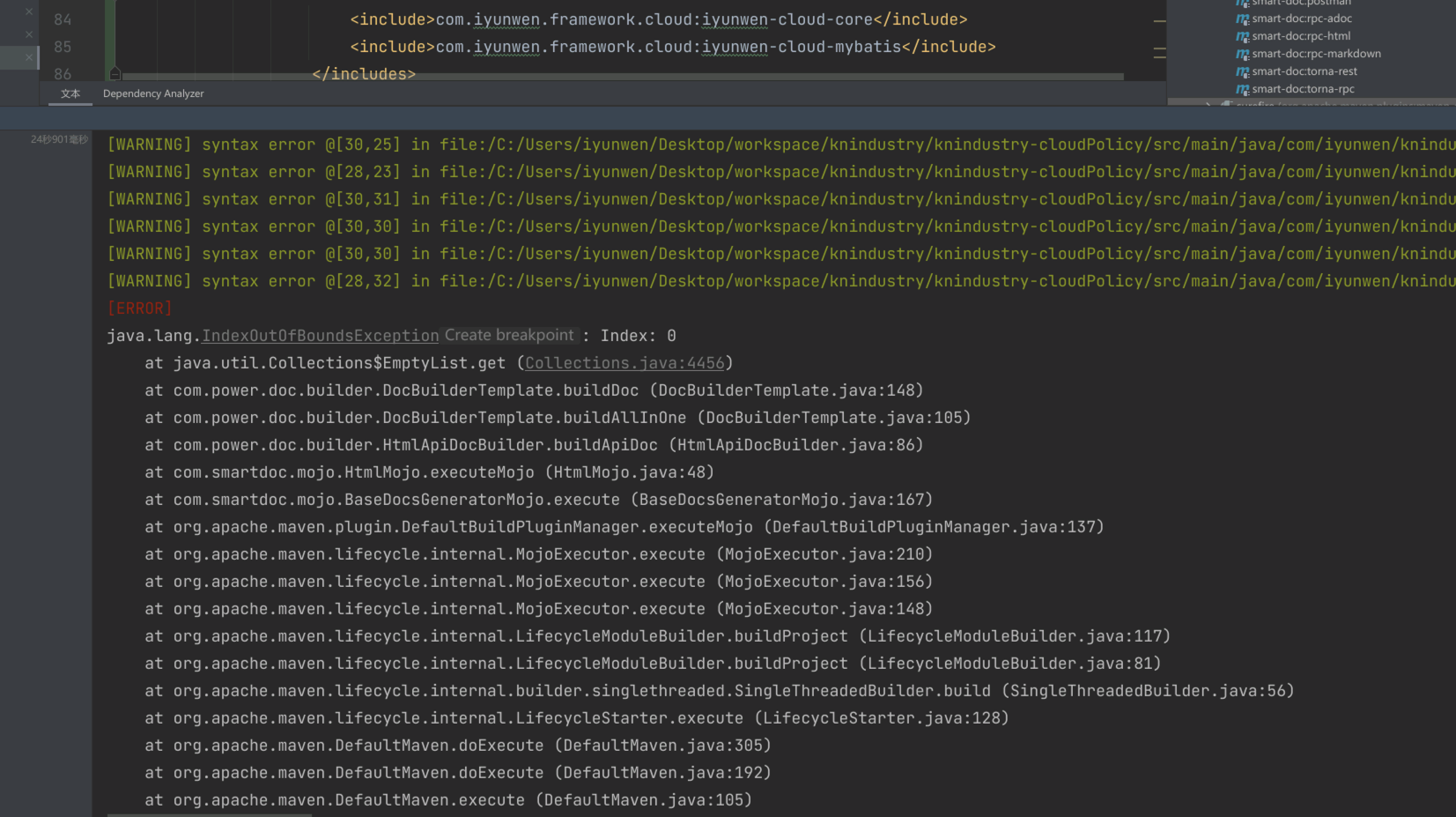Click Create breakpoint next to the exception

[x=509, y=335]
